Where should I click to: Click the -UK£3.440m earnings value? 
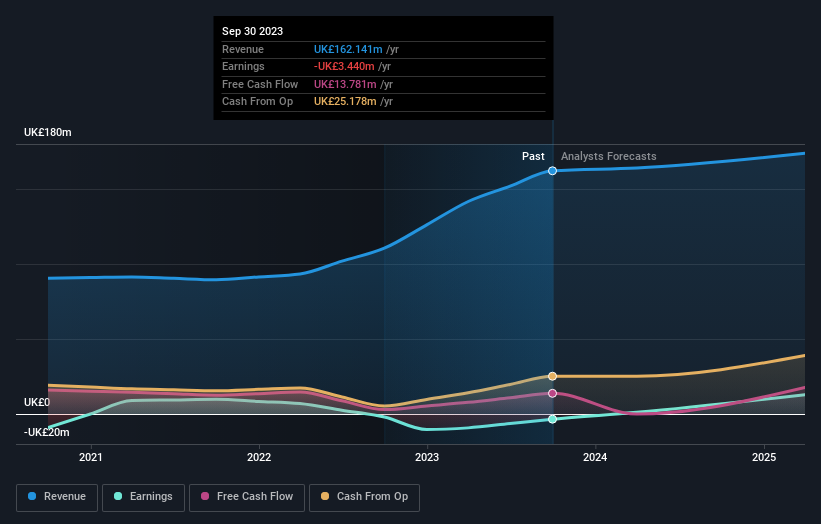pyautogui.click(x=344, y=66)
